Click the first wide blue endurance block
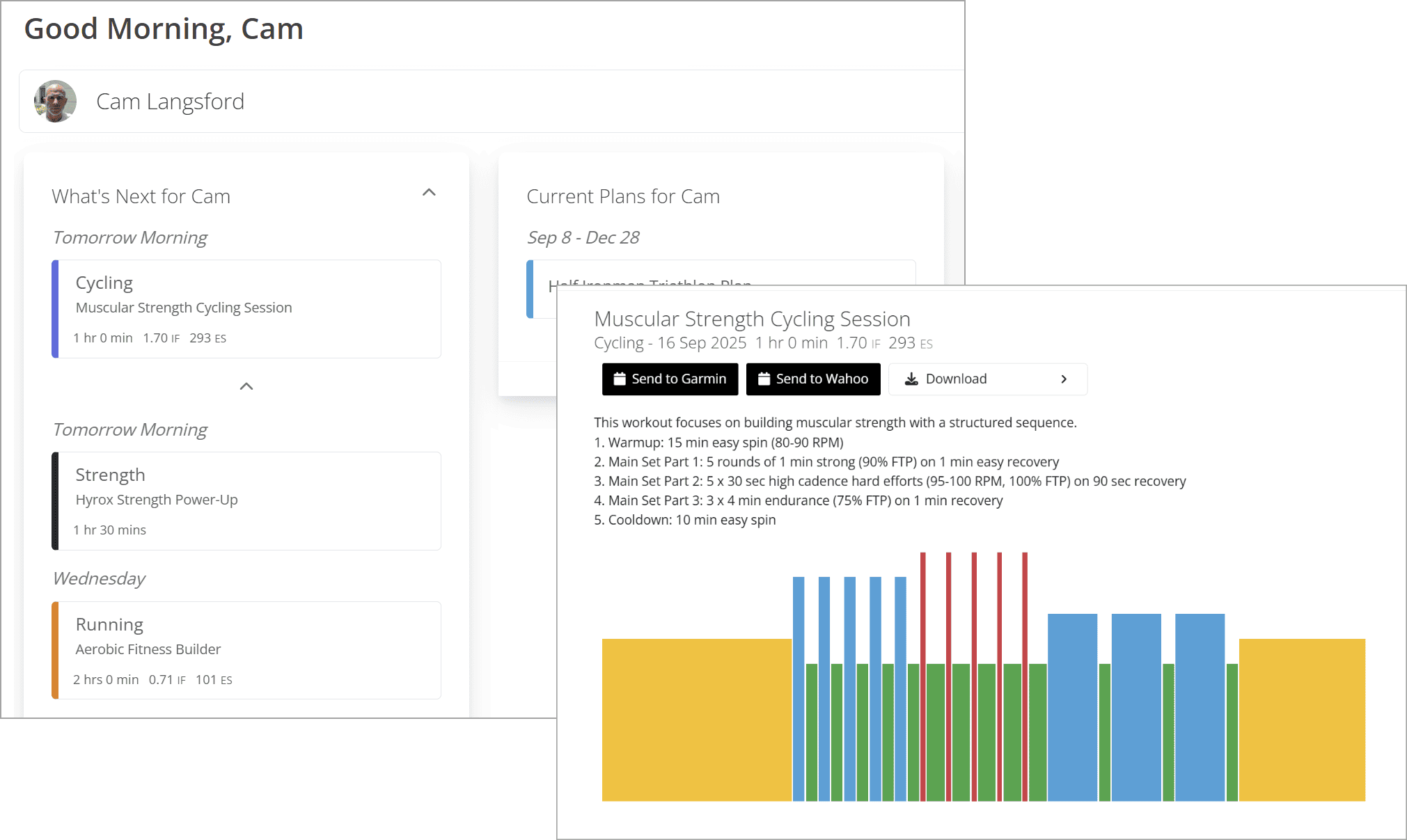 tap(1072, 706)
